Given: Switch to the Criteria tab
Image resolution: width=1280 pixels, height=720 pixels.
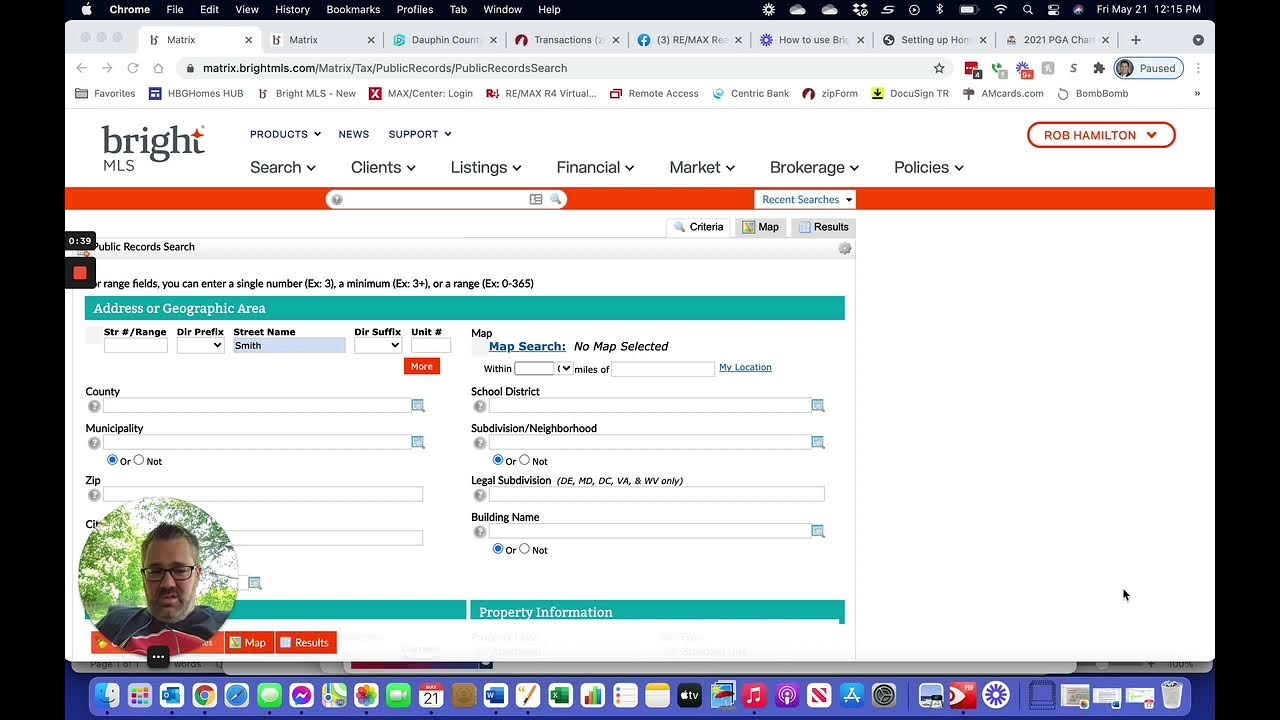Looking at the screenshot, I should tap(698, 227).
